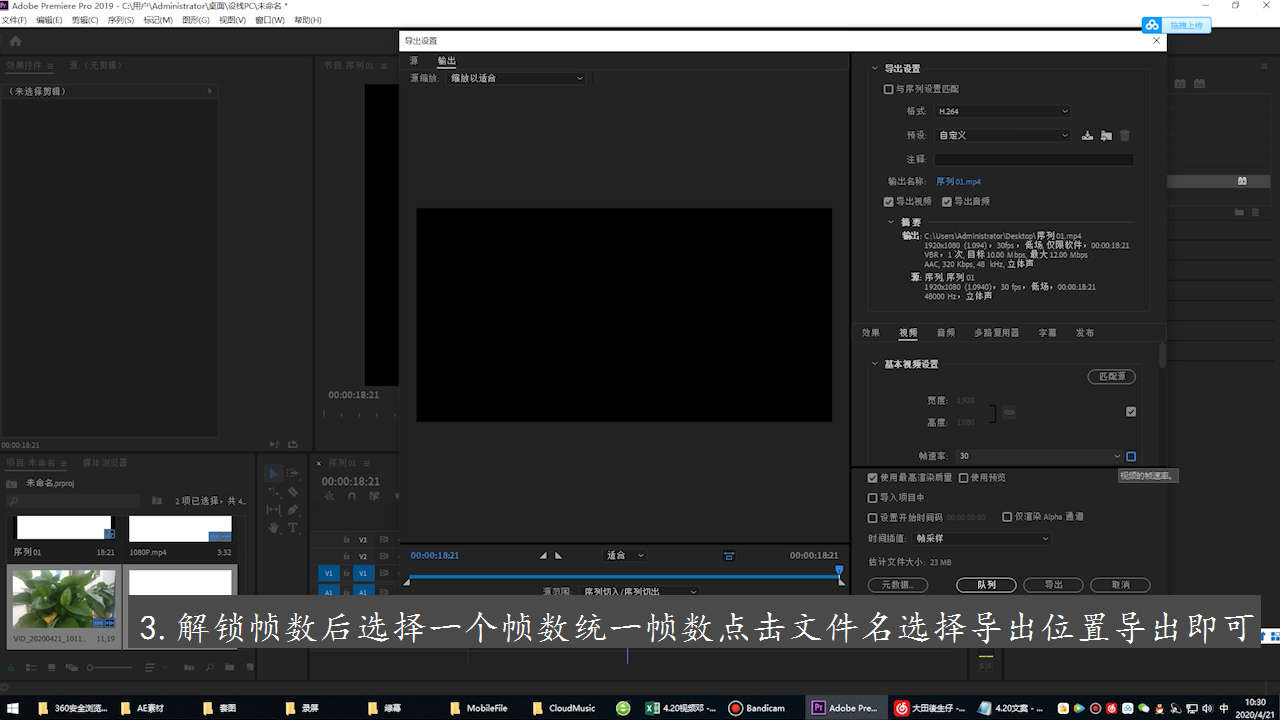Image resolution: width=1280 pixels, height=720 pixels.
Task: Click the output name 序列01.mp4 link
Action: tap(958, 182)
